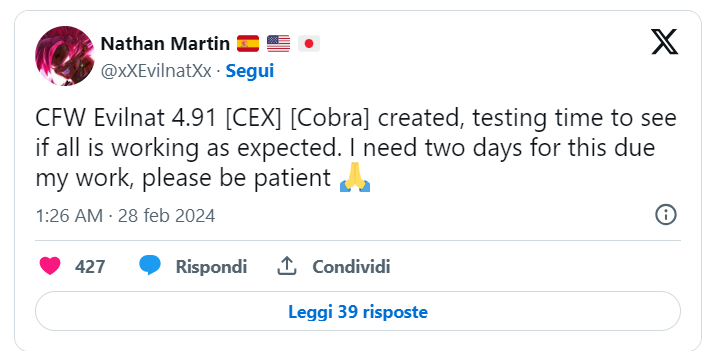Open the @xXEvilnatXx handle link
Screen dimensions: 714x361
(156, 71)
